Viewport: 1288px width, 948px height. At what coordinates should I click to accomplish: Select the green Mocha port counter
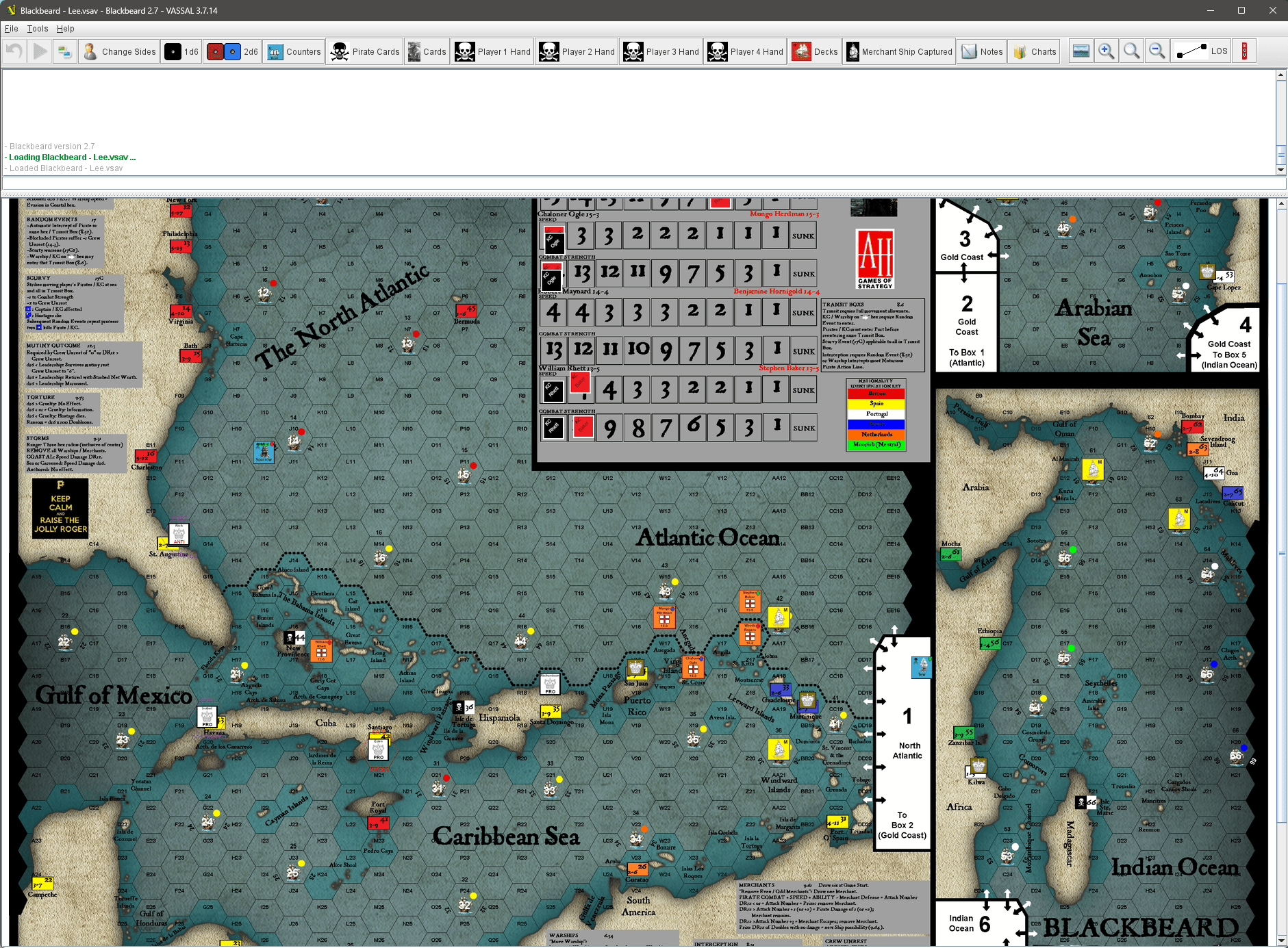[950, 554]
